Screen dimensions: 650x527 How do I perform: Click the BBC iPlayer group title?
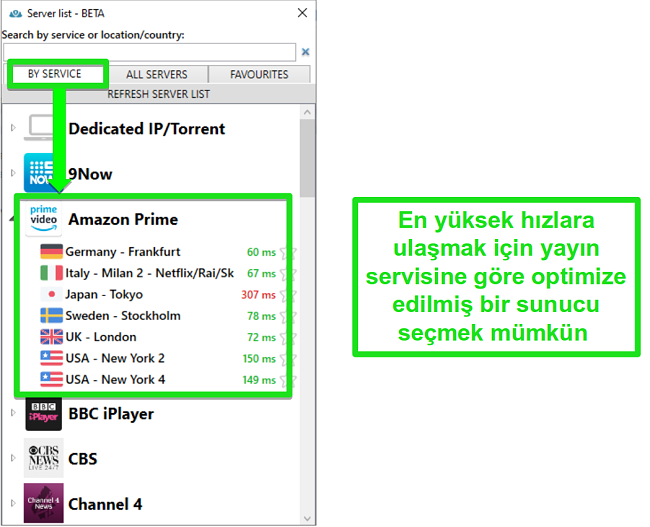pyautogui.click(x=111, y=414)
